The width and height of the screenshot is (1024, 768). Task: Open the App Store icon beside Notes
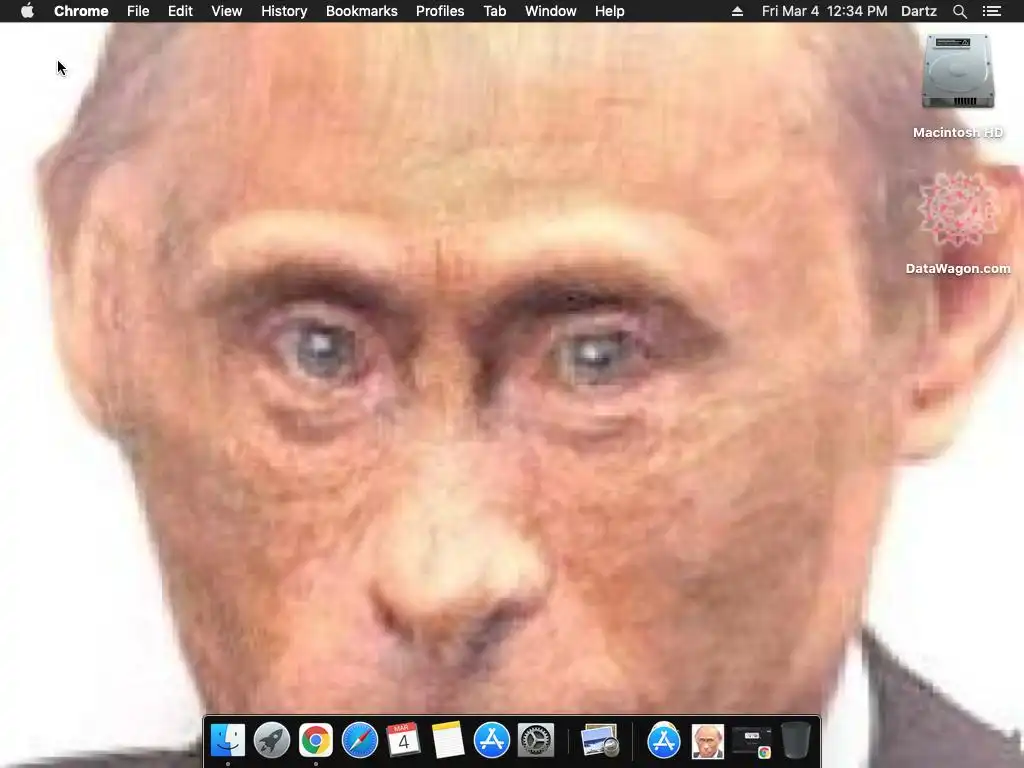tap(492, 740)
